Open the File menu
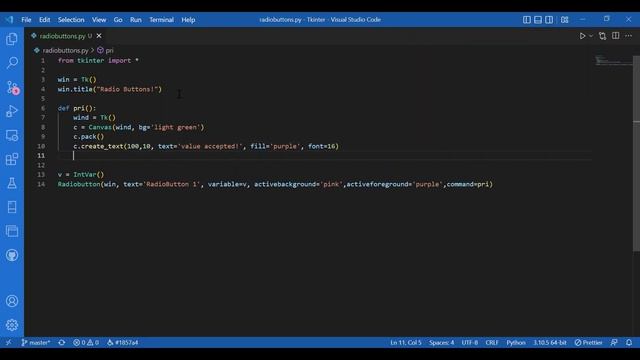This screenshot has width=640, height=360. (x=26, y=20)
